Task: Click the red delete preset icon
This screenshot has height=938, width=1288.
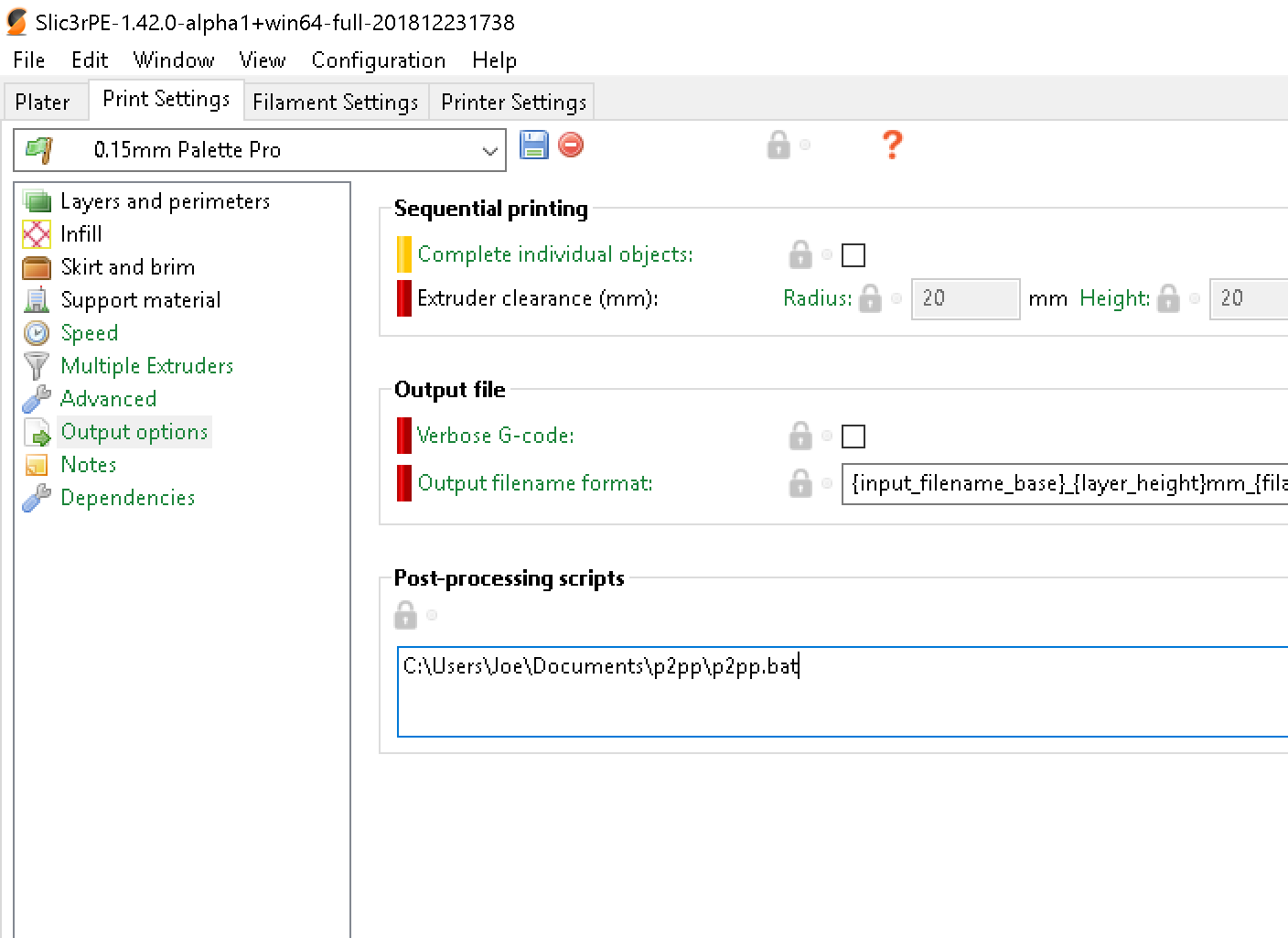Action: pyautogui.click(x=571, y=145)
